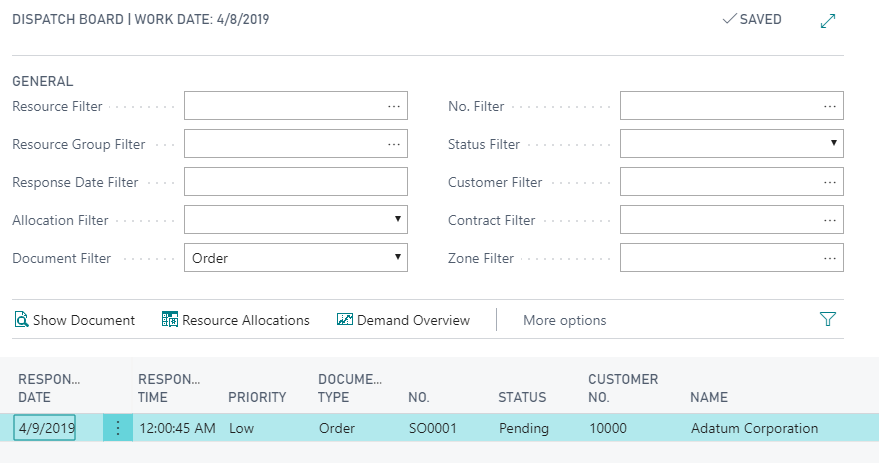879x463 pixels.
Task: Select the SO0001 order number cell
Action: pyautogui.click(x=433, y=428)
